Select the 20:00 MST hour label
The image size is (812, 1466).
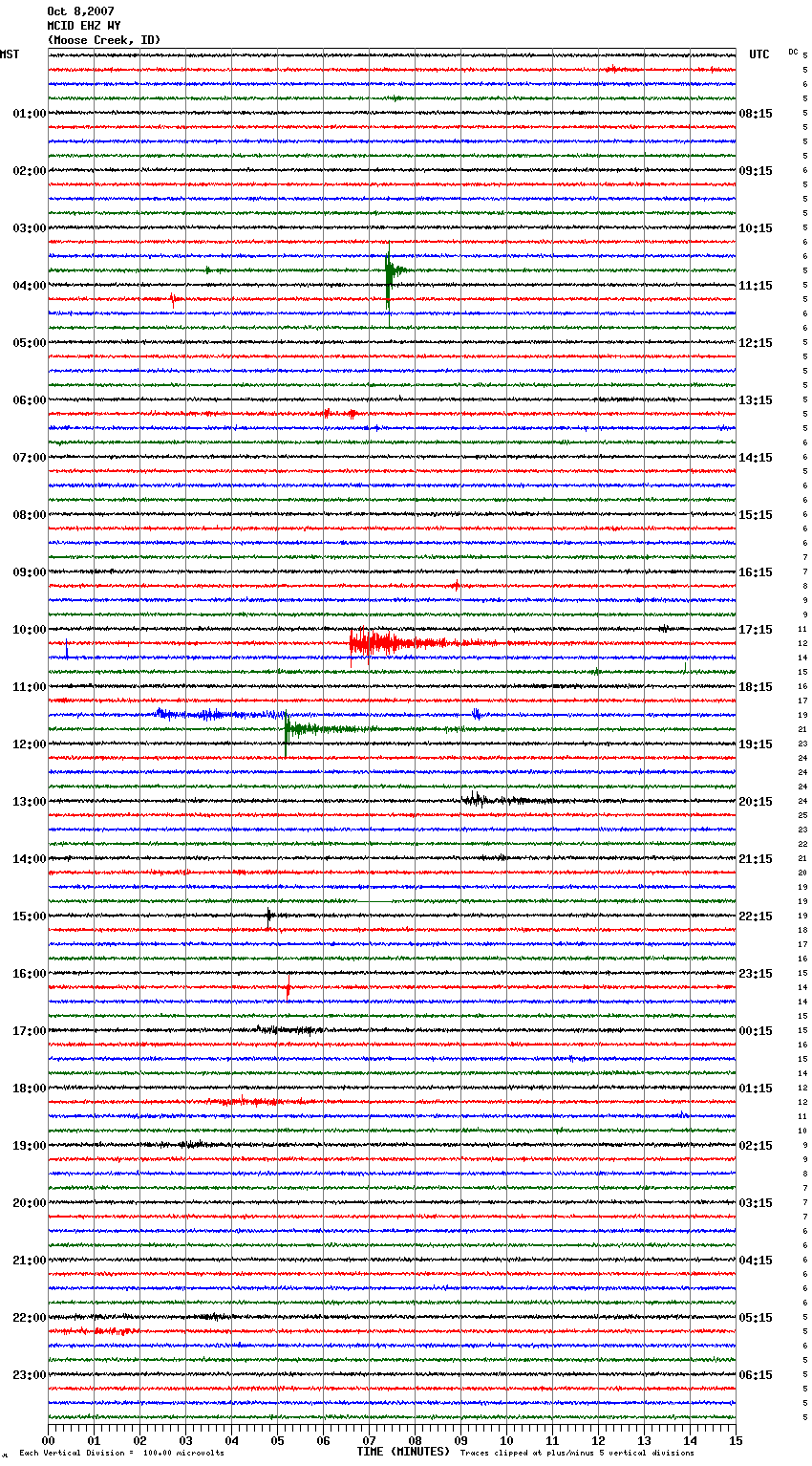point(30,1203)
